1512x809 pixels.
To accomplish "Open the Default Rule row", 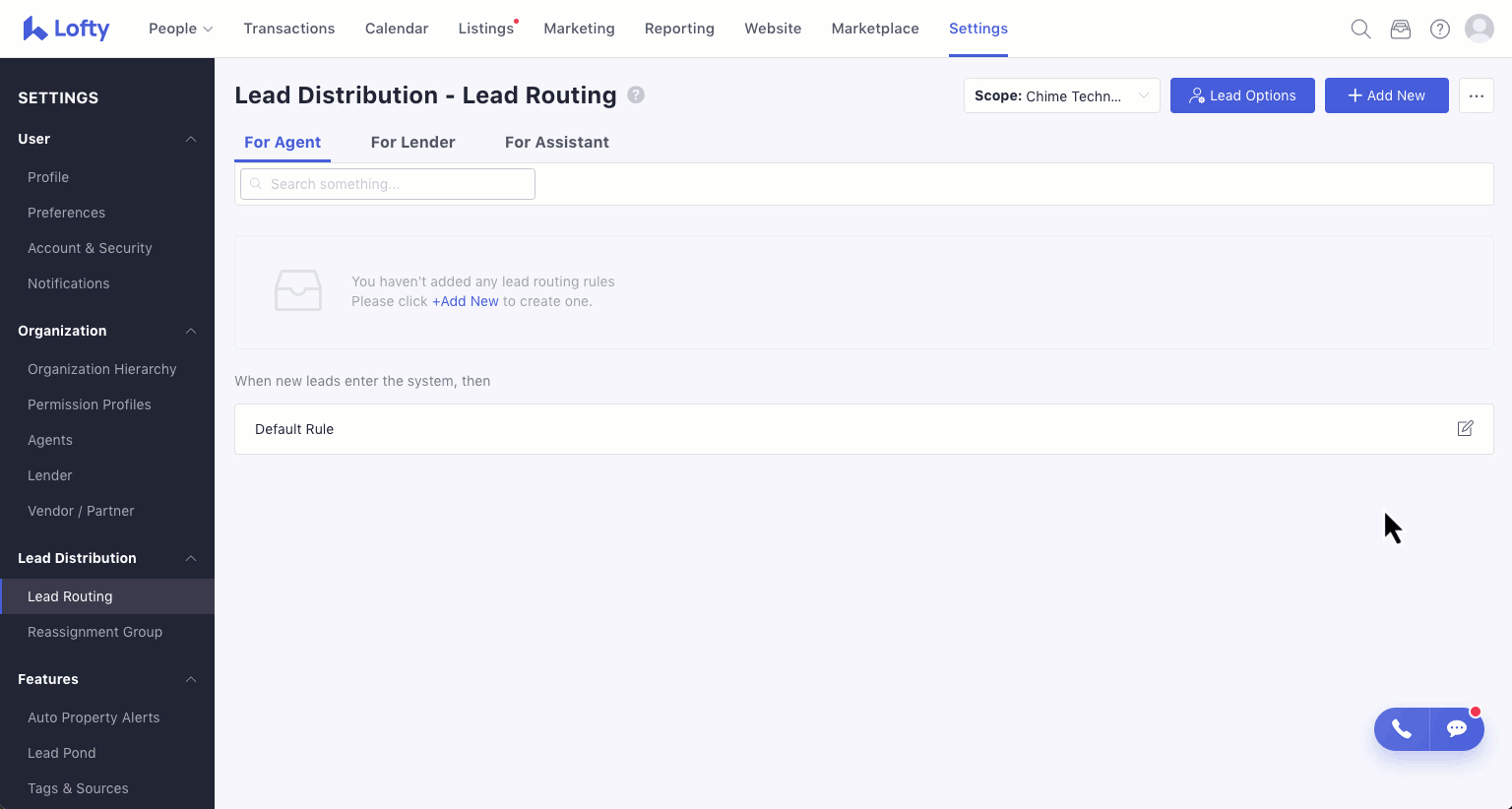I will pos(864,429).
